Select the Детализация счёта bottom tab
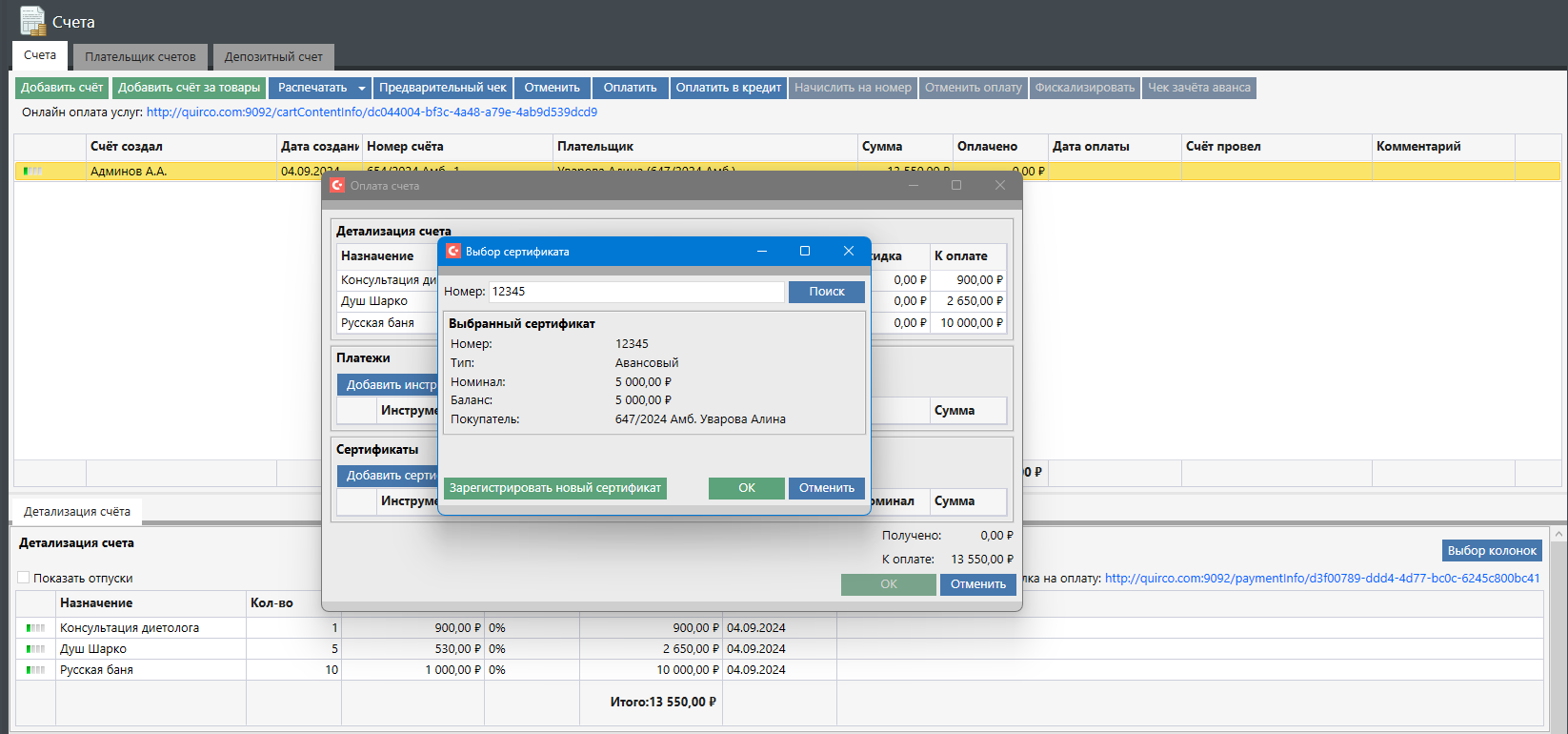Viewport: 1568px width, 734px height. 77,512
